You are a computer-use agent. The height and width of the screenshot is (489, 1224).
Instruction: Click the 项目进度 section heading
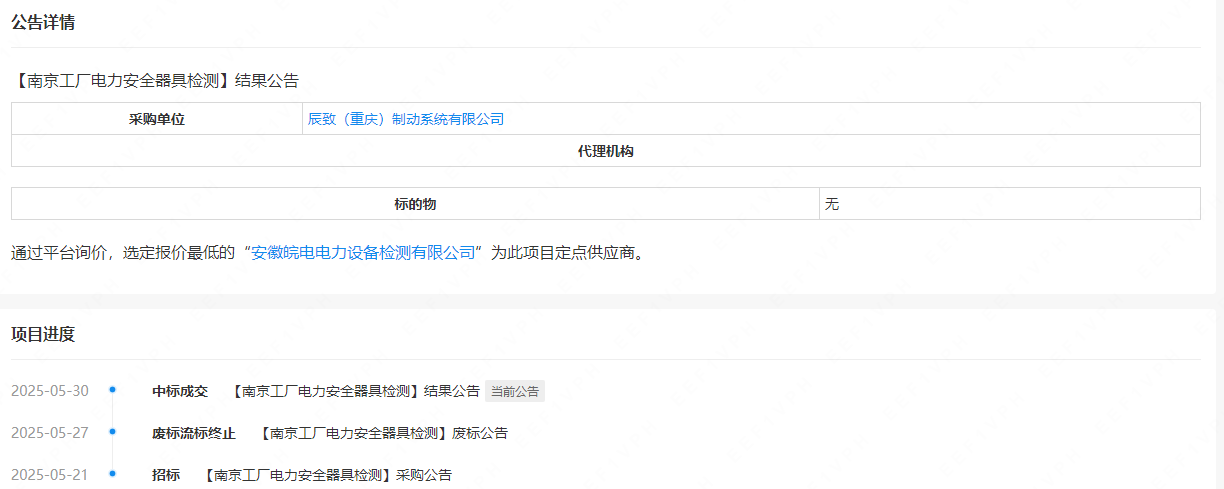coord(43,334)
